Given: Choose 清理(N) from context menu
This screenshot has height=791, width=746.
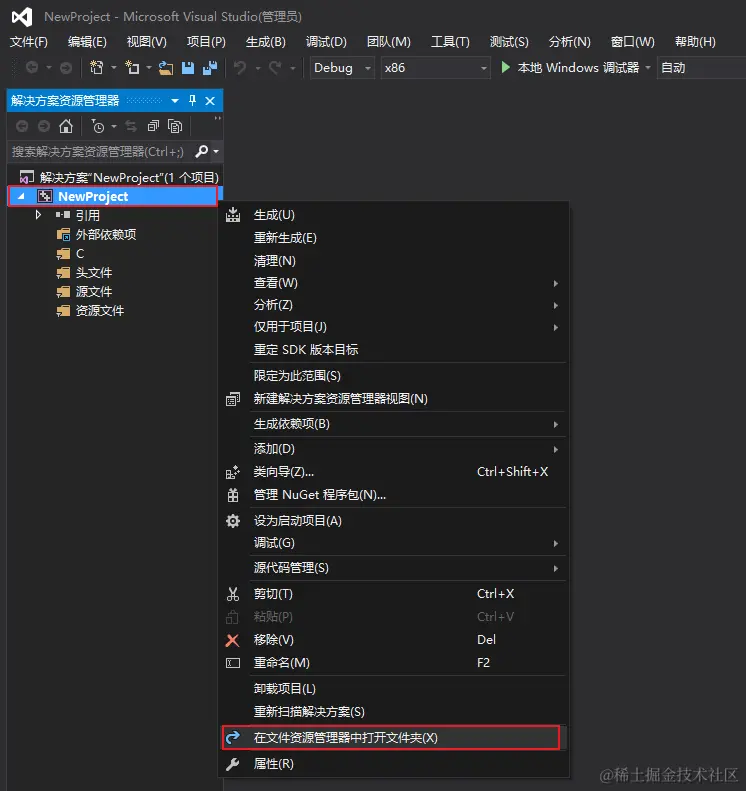Looking at the screenshot, I should pos(395,261).
